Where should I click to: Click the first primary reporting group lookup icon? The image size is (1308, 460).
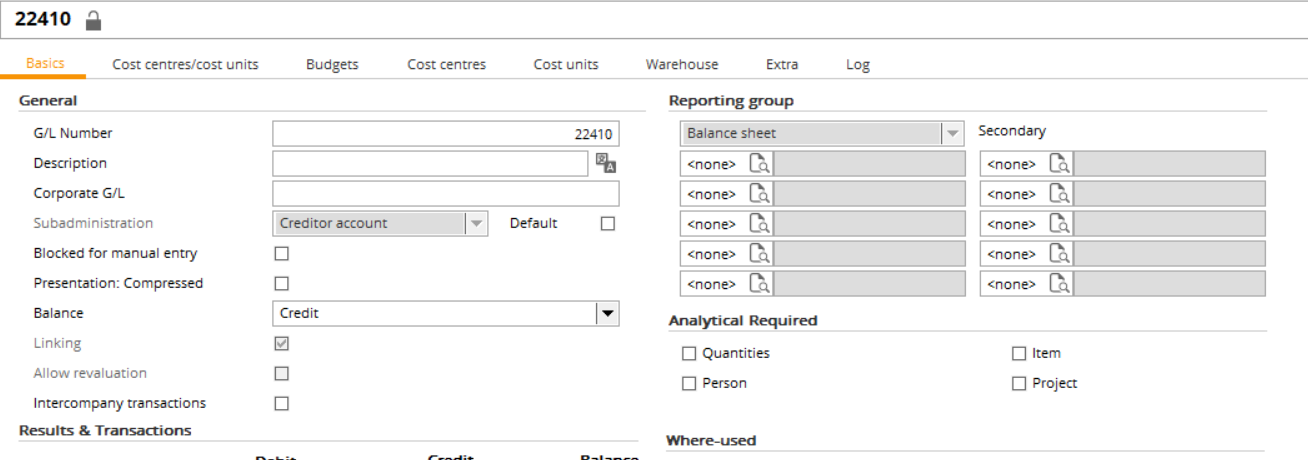click(759, 164)
